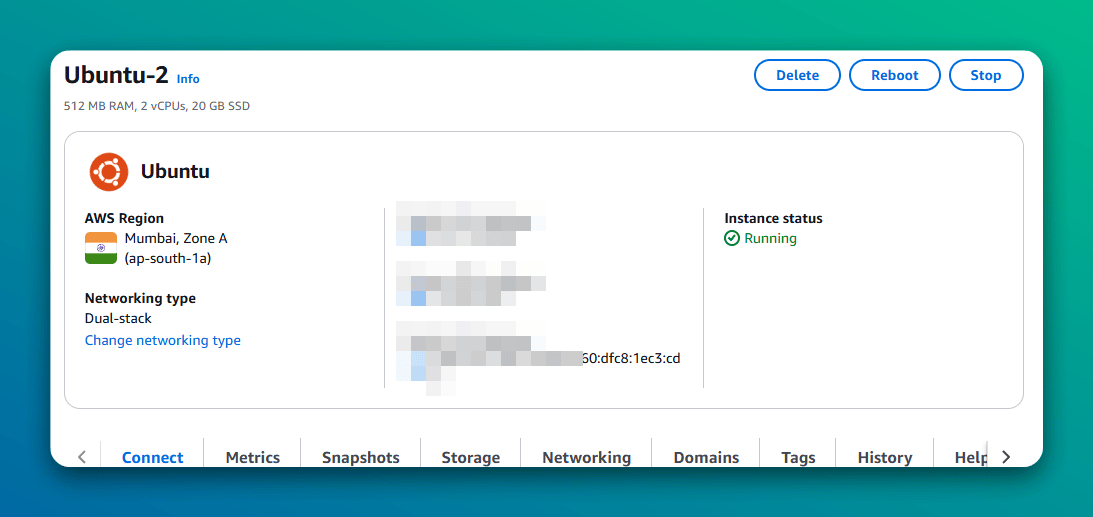The height and width of the screenshot is (517, 1093).
Task: Select the partially hidden Help tab
Action: tap(969, 457)
